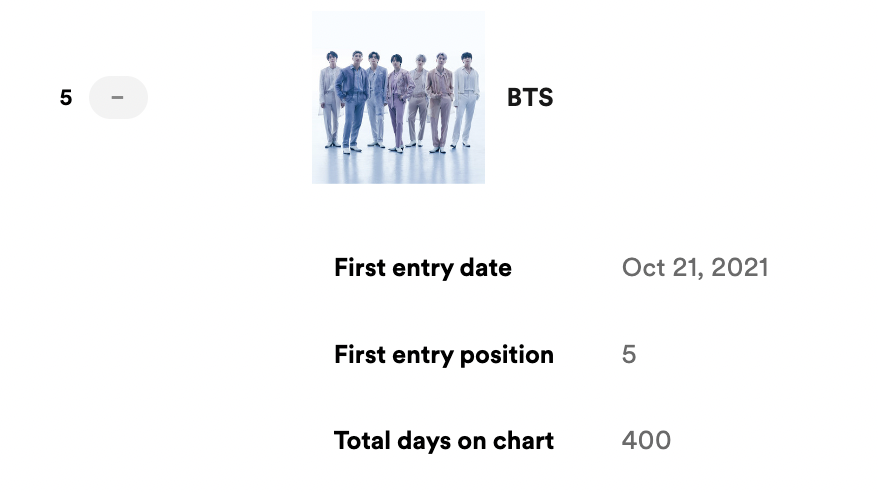
Task: Select the chart rank number 5
Action: click(66, 98)
